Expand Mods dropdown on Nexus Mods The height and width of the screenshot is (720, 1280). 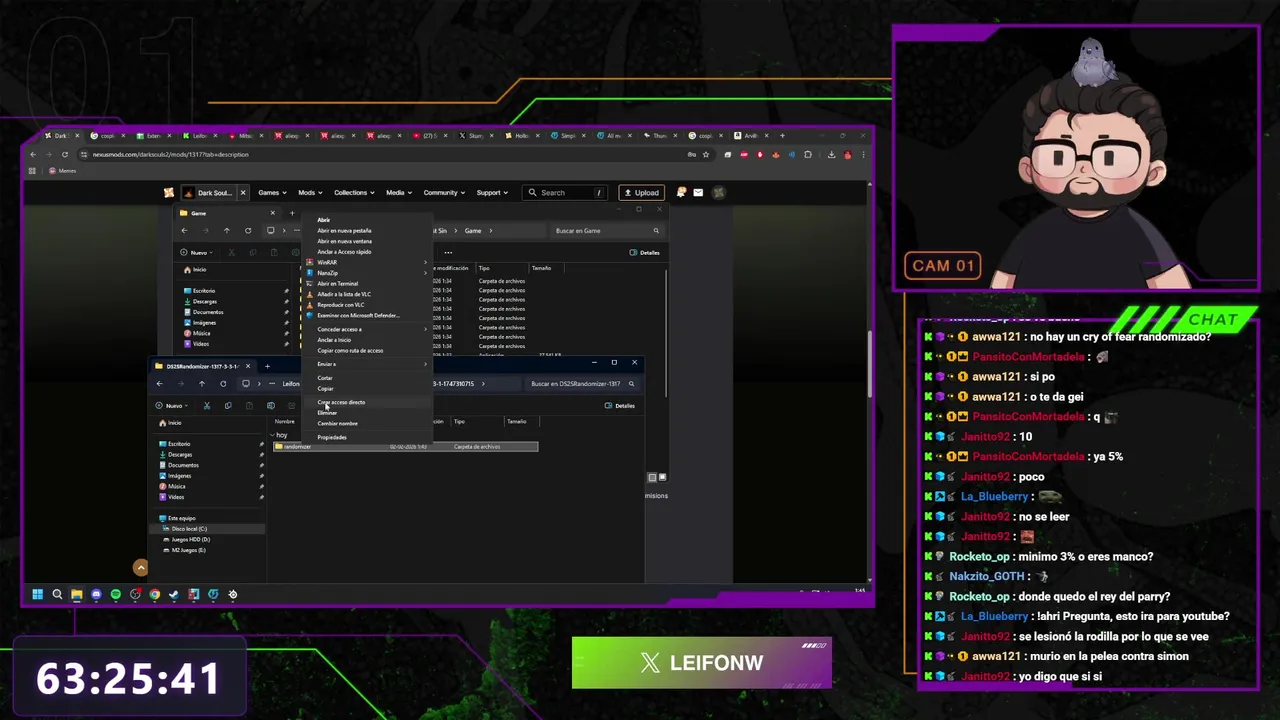point(310,192)
